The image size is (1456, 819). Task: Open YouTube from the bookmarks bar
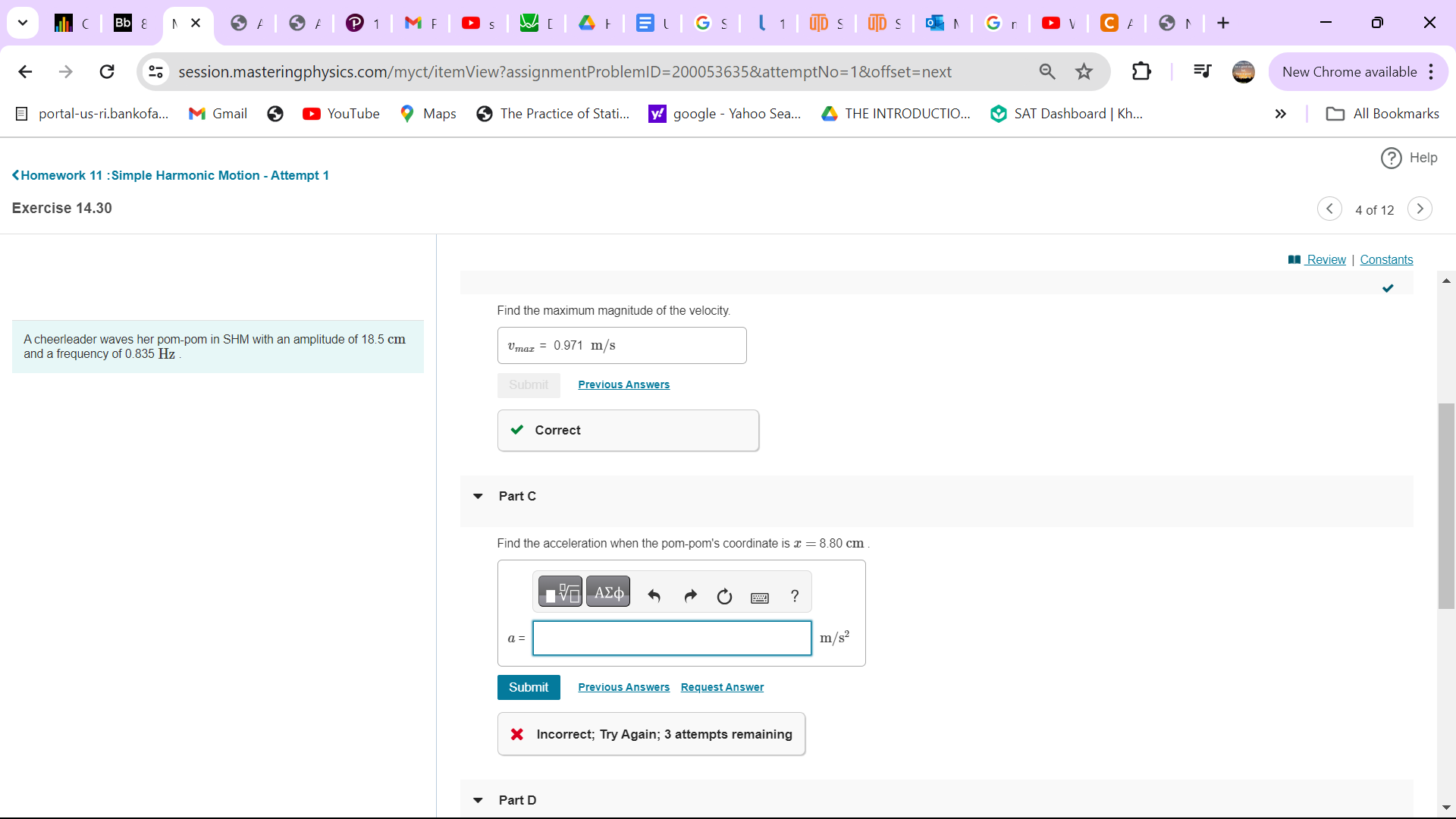tap(340, 113)
